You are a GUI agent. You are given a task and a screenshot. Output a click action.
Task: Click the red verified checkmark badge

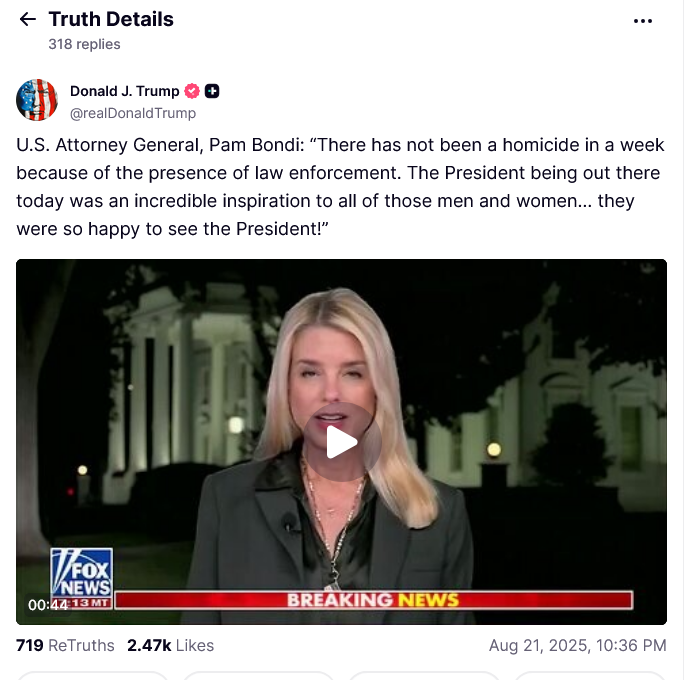point(192,91)
